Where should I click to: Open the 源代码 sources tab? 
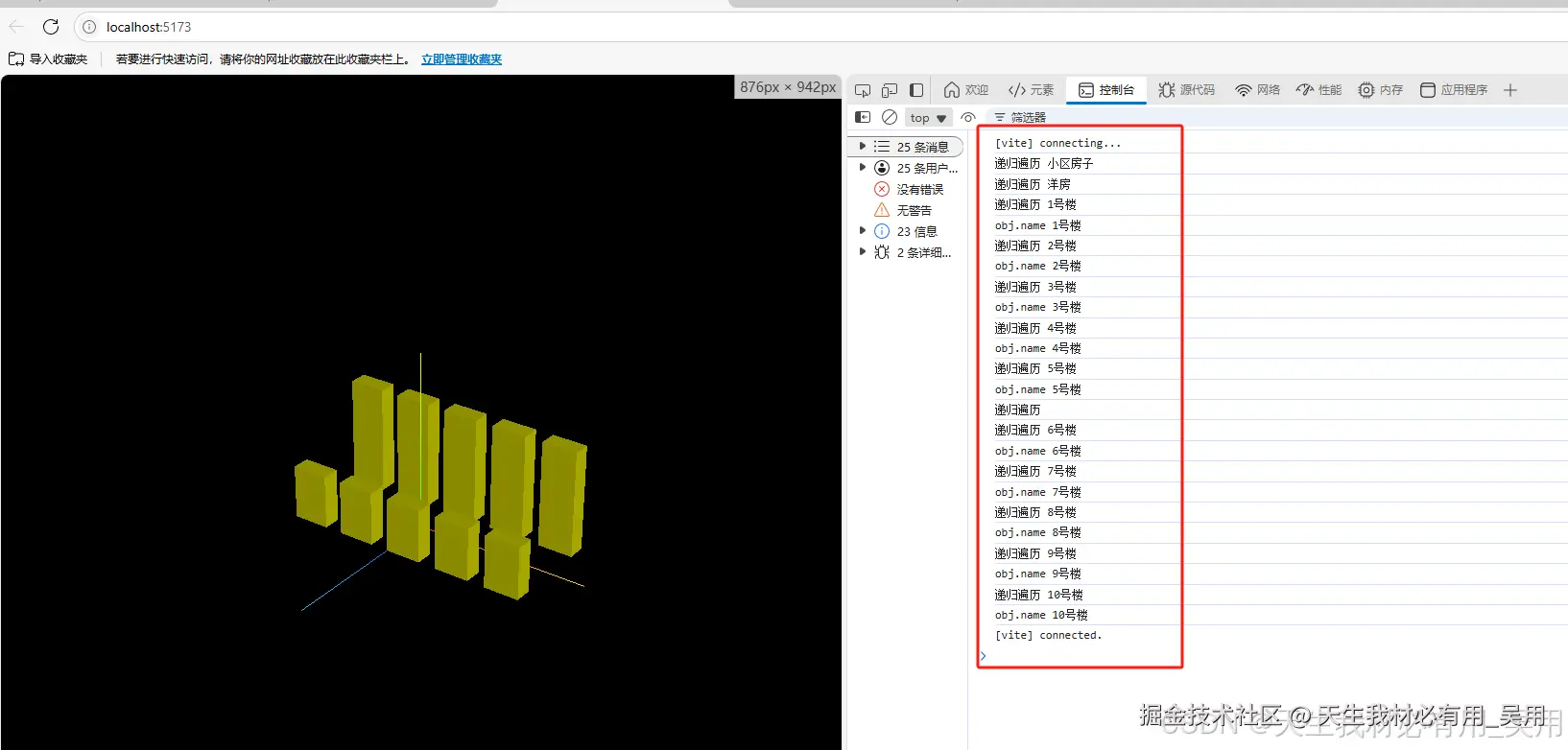(1187, 90)
